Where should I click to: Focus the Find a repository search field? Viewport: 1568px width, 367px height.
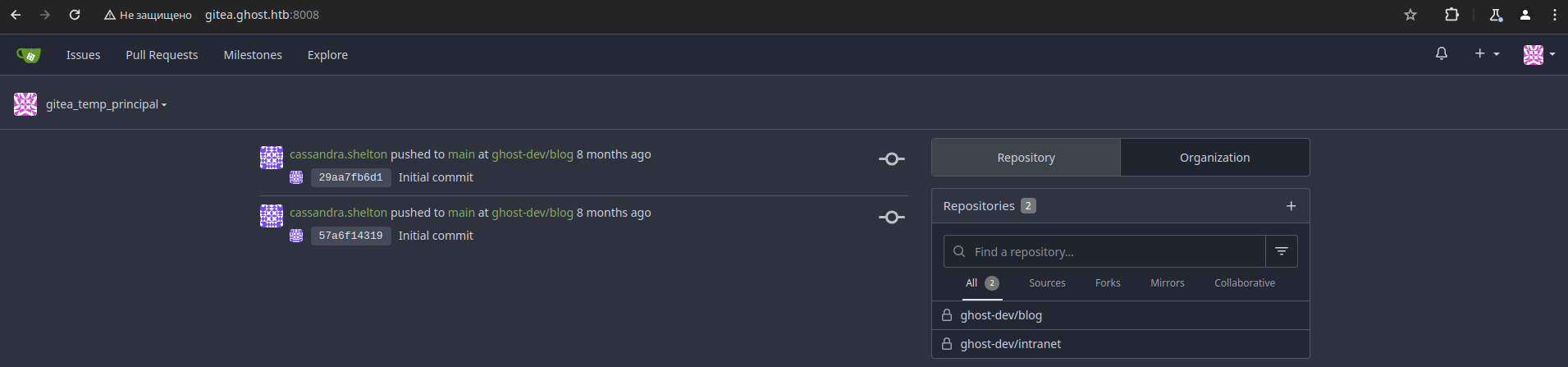(x=1104, y=251)
